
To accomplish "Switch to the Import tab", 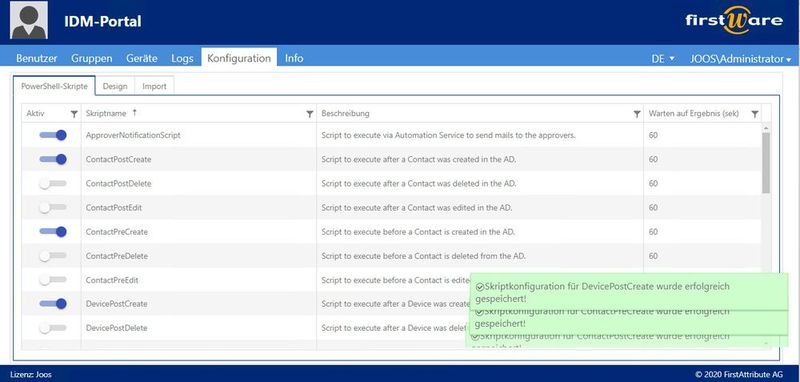I will 154,86.
